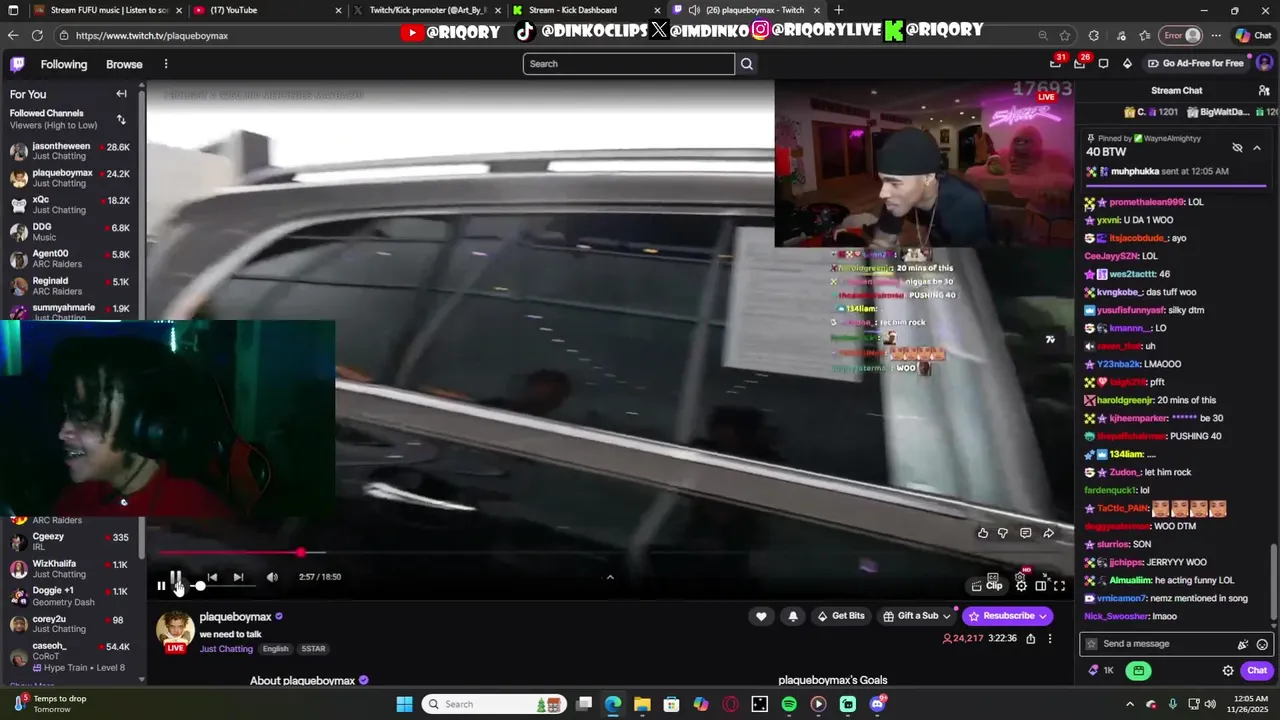Share stream via upload icon

tap(1030, 638)
